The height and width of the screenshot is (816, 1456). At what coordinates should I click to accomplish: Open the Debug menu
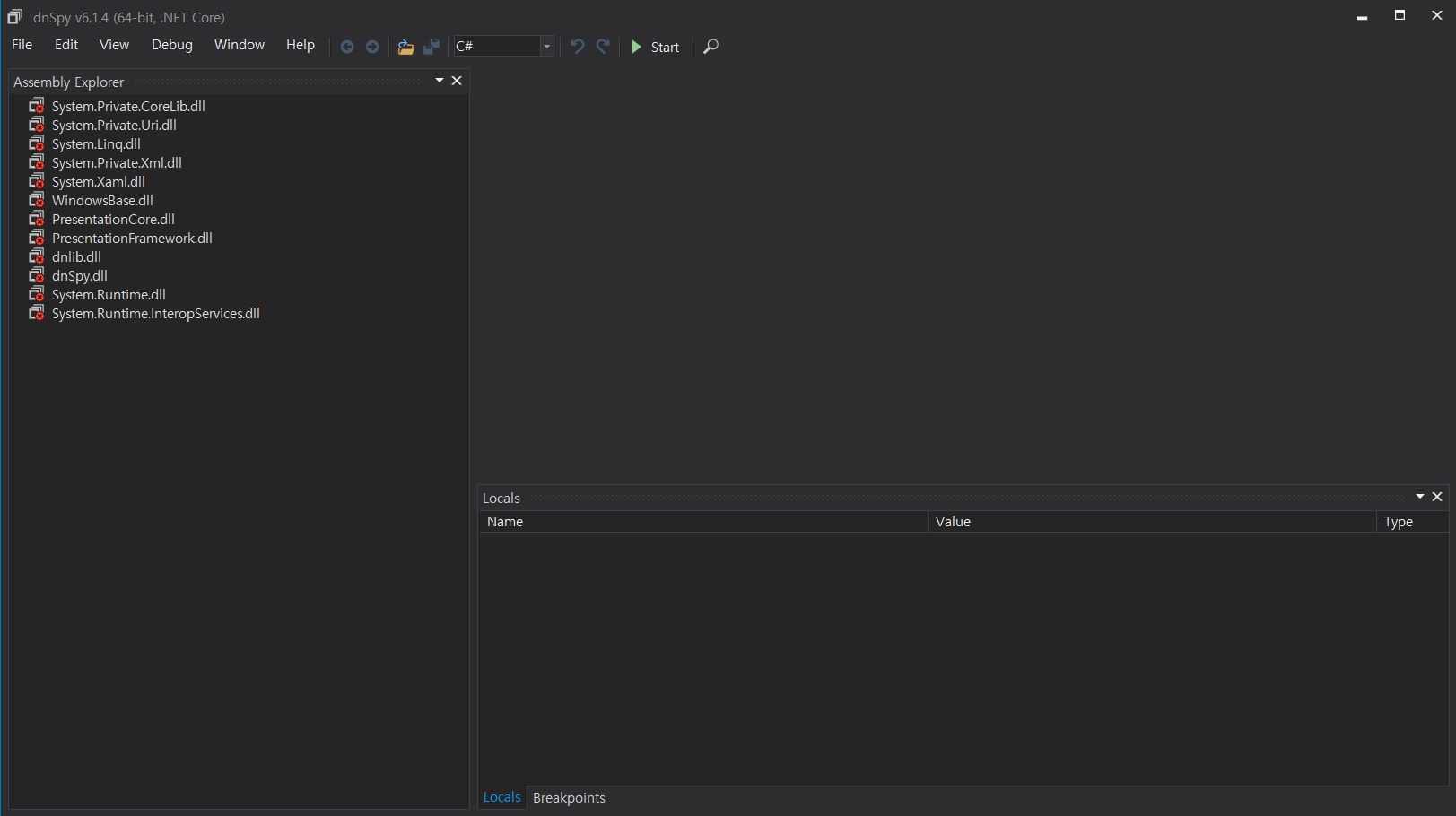coord(172,45)
